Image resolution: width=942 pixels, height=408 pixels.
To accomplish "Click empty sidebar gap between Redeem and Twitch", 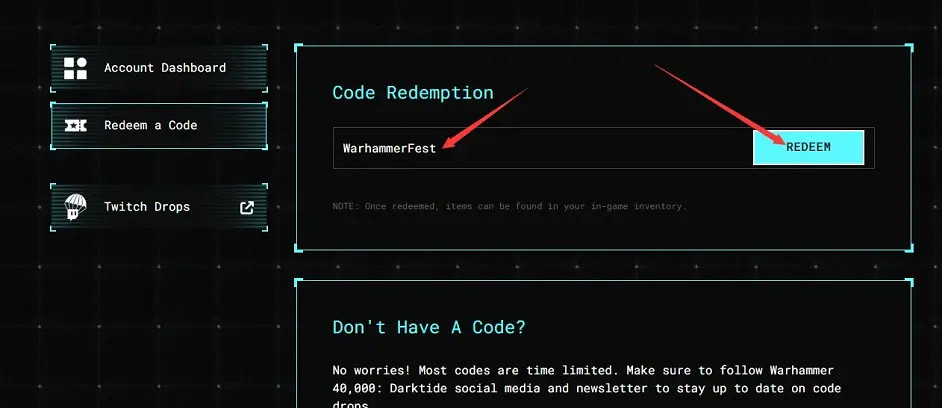I will pyautogui.click(x=158, y=166).
